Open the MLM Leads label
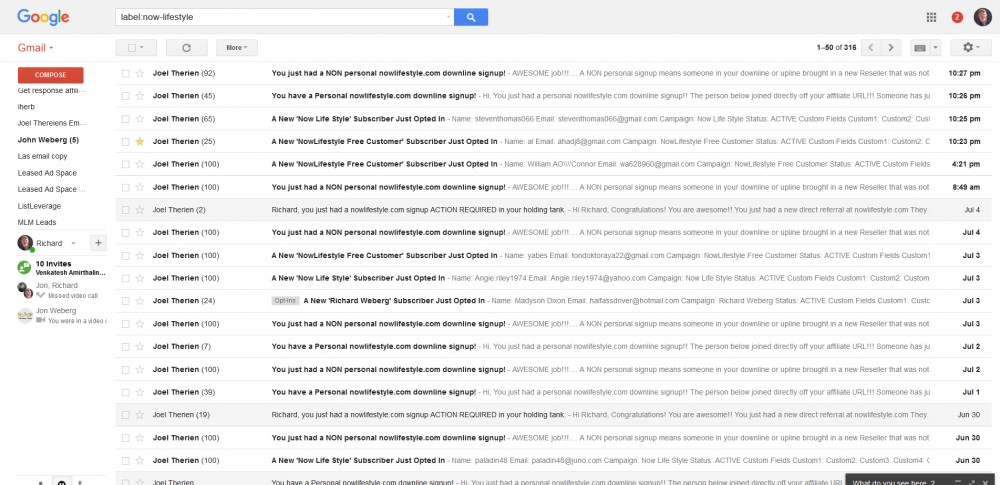The width and height of the screenshot is (1000, 485). 37,223
